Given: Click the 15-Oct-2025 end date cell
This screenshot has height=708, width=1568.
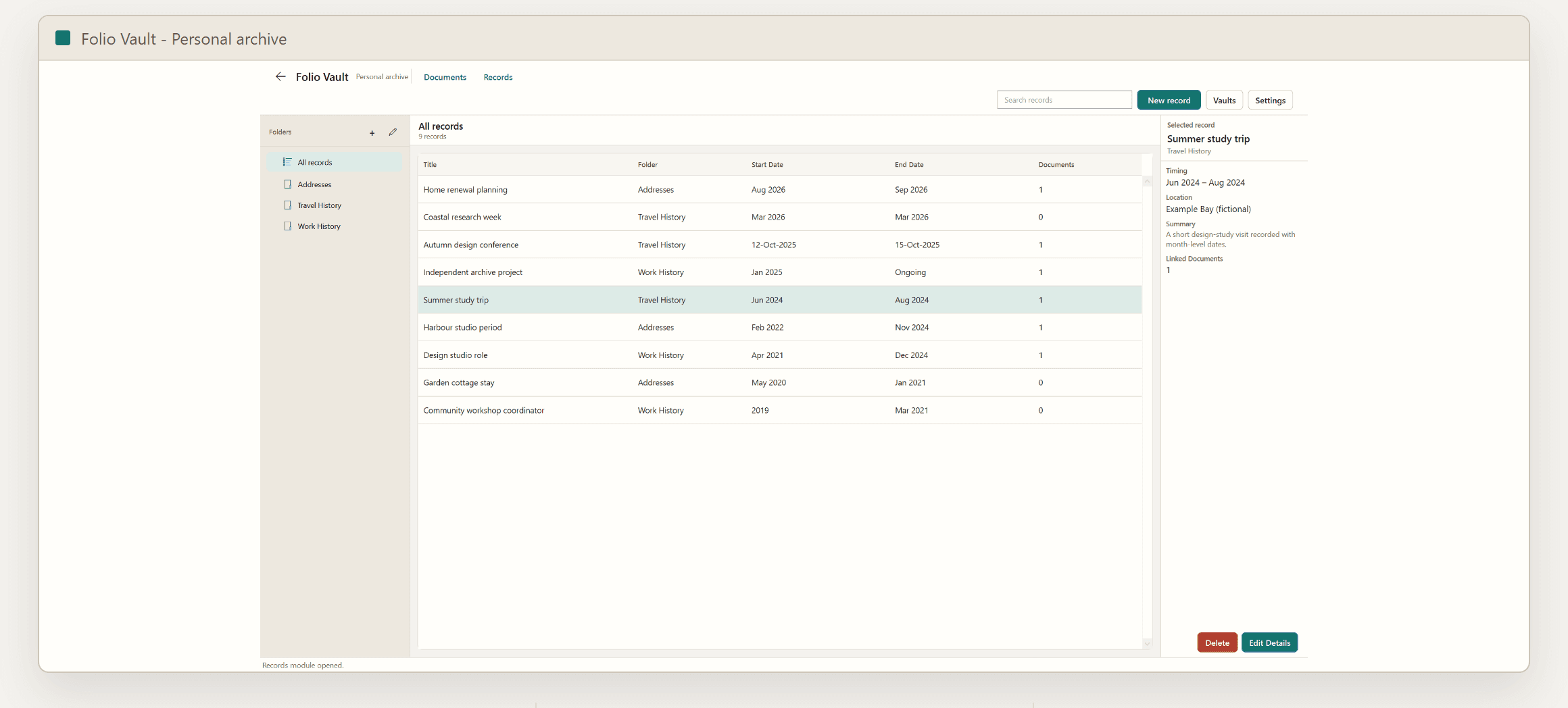Looking at the screenshot, I should coord(916,245).
